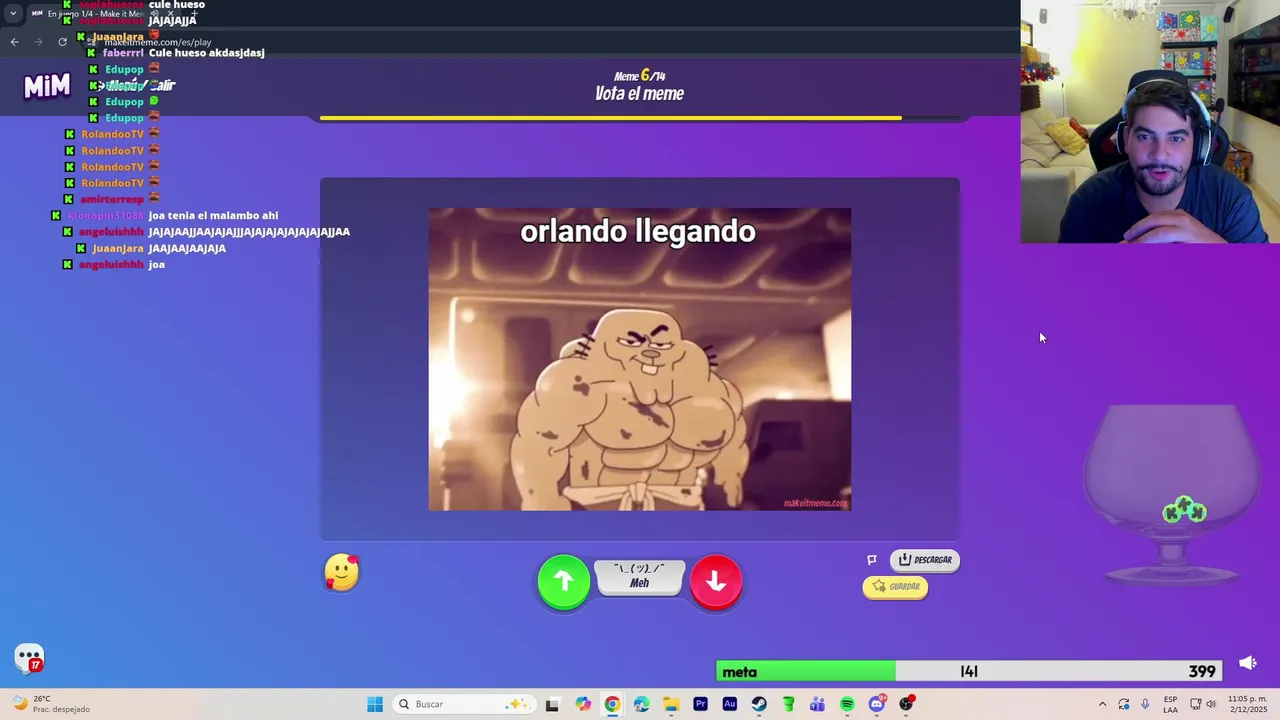This screenshot has width=1280, height=720.
Task: Open OBS Studio from taskbar
Action: click(906, 704)
